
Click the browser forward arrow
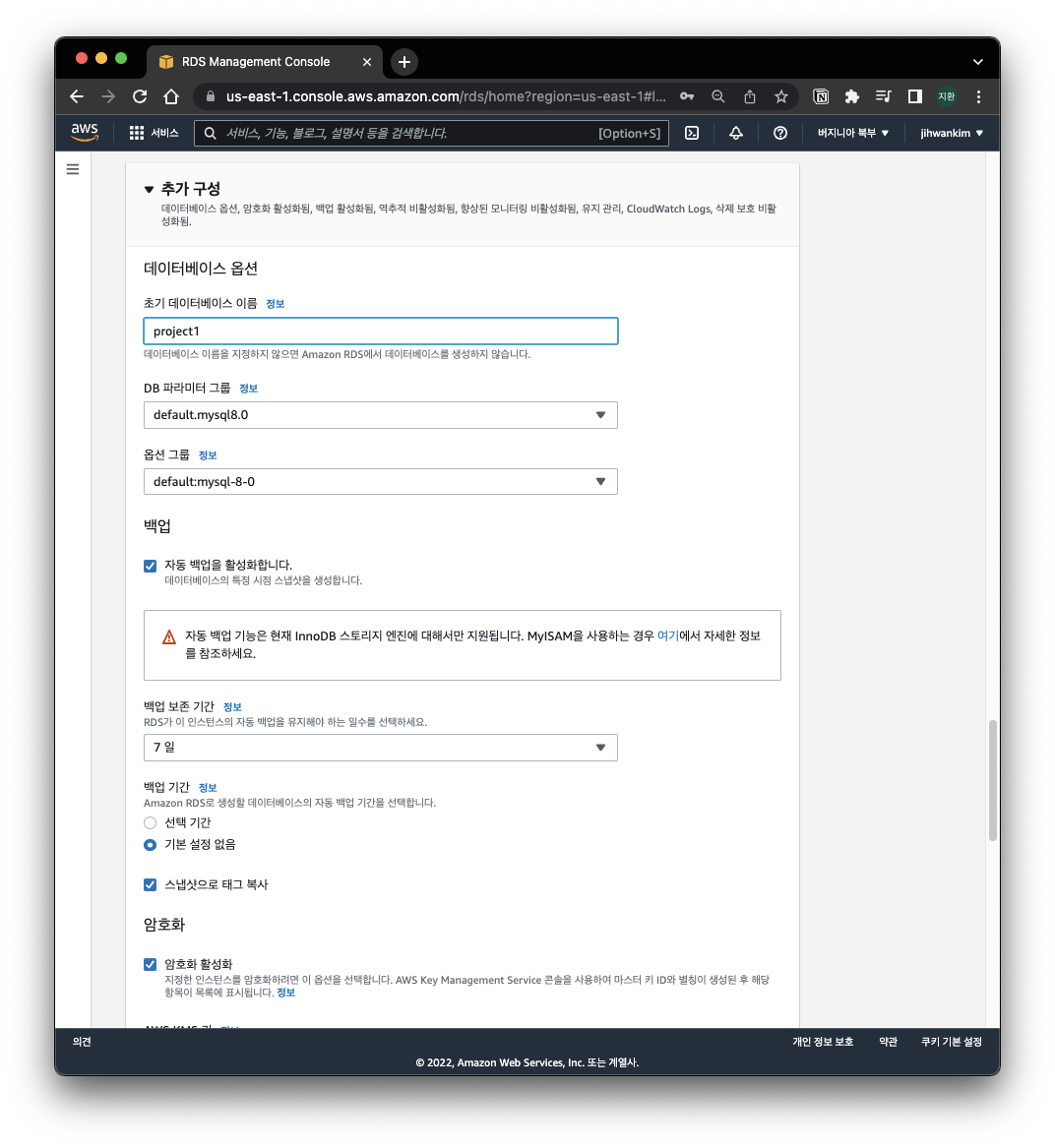[x=107, y=96]
